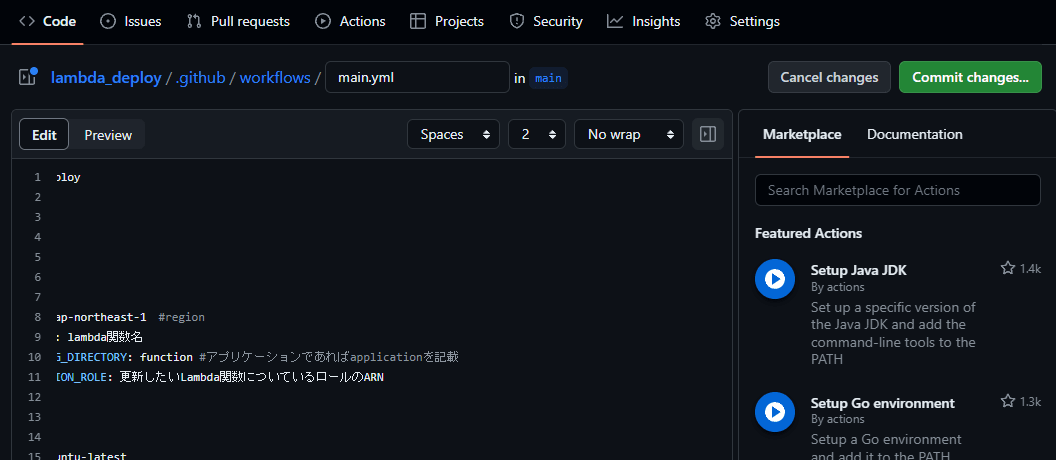Star the Setup Java JDK action

[1008, 268]
